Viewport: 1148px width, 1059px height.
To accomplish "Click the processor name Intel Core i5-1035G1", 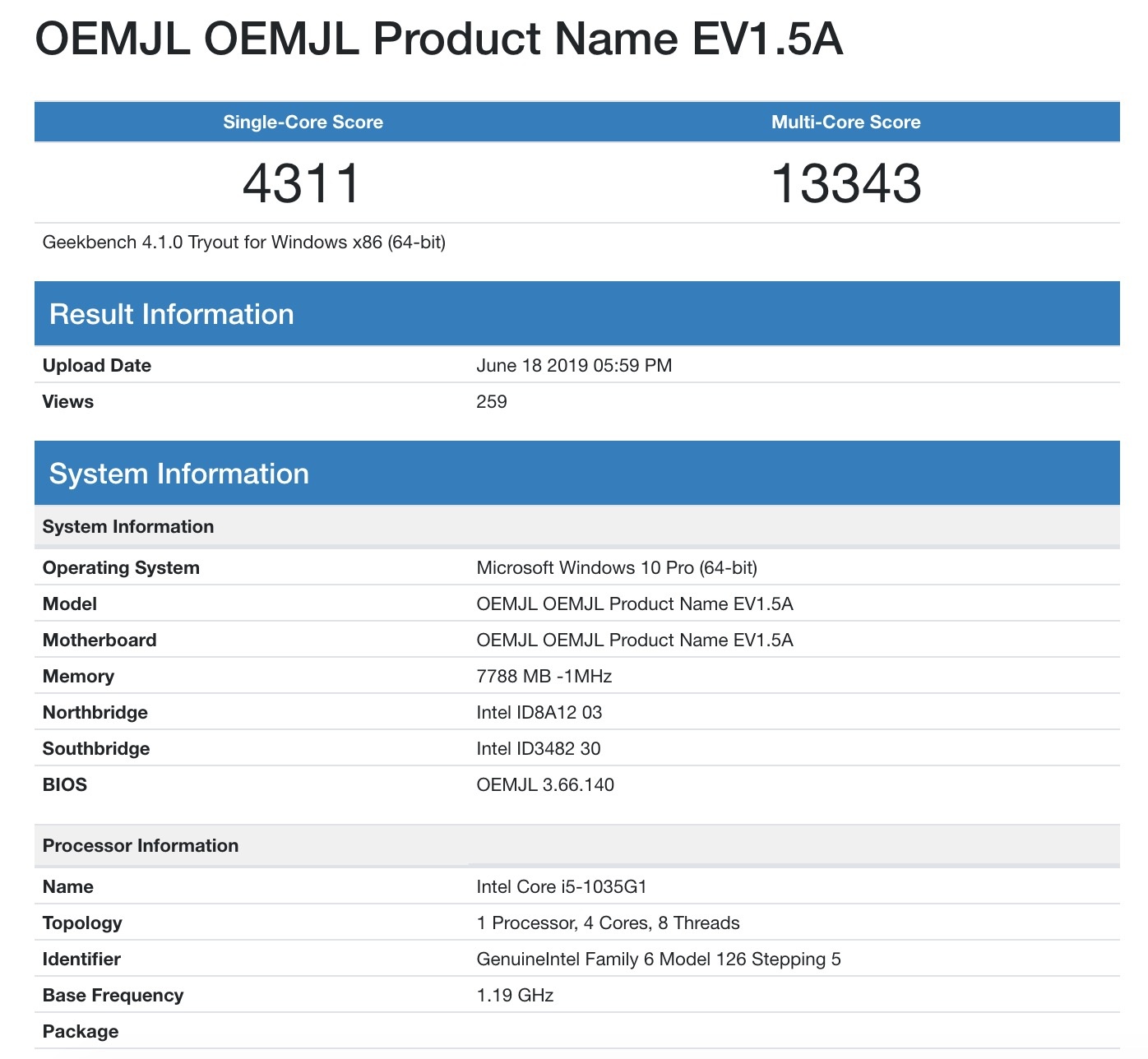I will 561,887.
